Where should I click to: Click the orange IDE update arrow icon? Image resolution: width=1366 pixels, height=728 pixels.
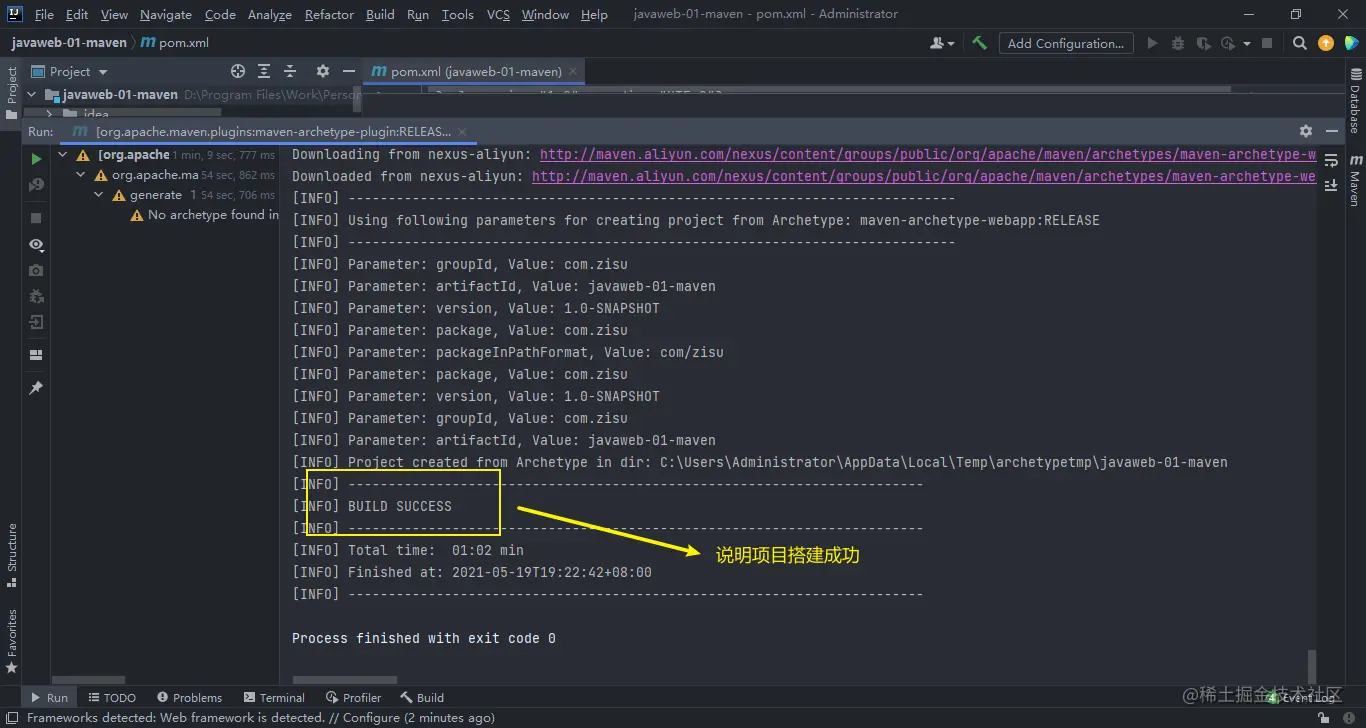click(1326, 43)
